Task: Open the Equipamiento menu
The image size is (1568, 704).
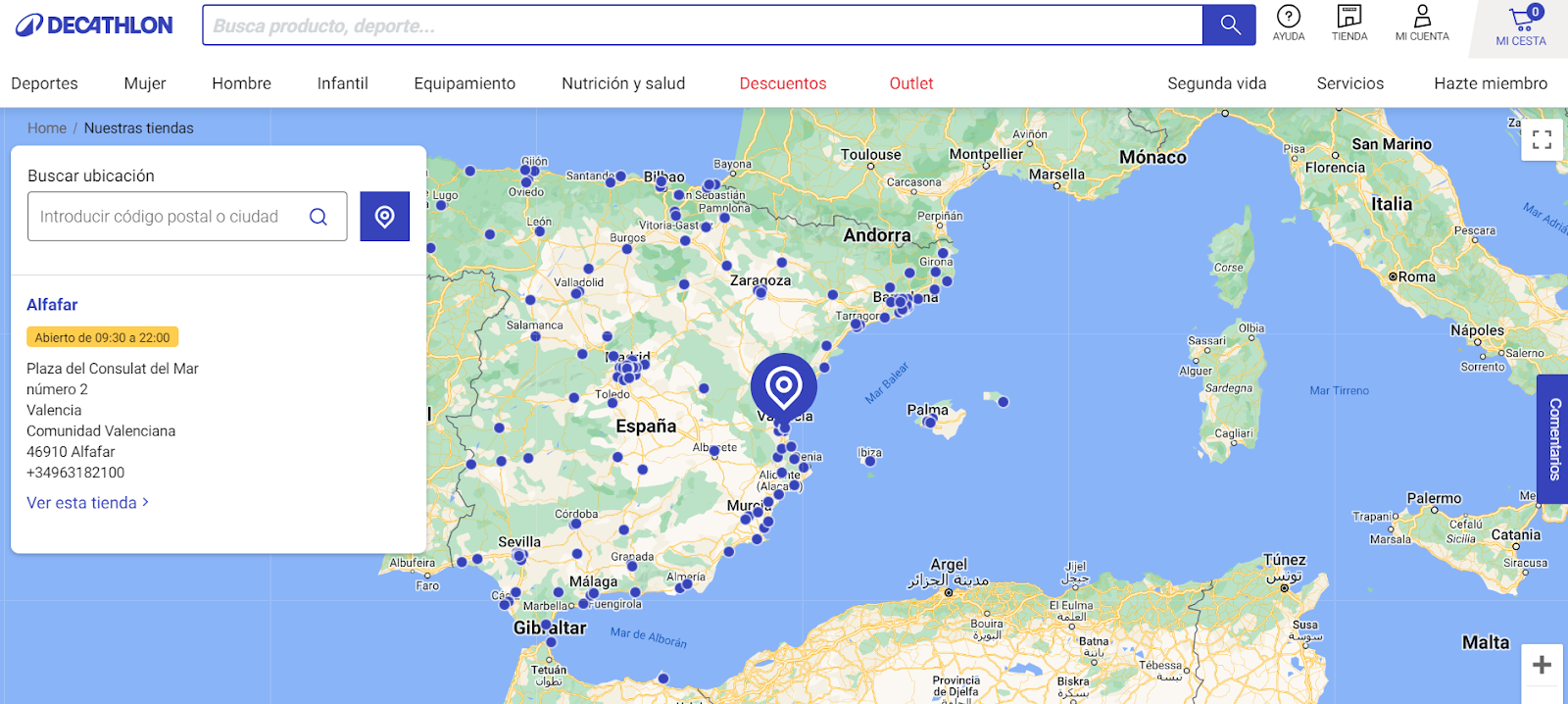Action: click(465, 83)
